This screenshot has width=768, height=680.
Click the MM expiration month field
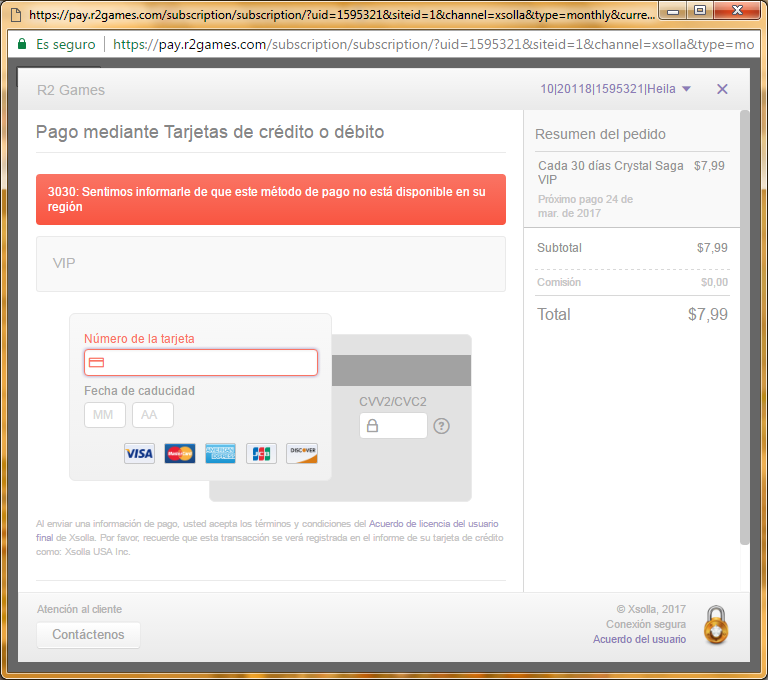coord(104,415)
